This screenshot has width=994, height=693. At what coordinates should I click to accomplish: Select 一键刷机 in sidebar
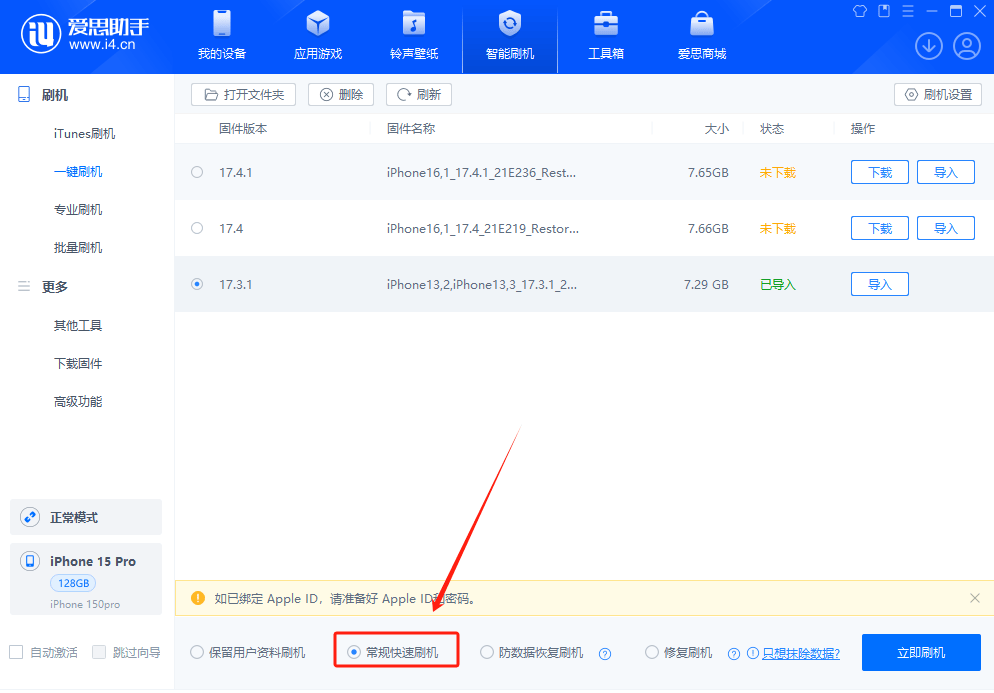pos(78,172)
